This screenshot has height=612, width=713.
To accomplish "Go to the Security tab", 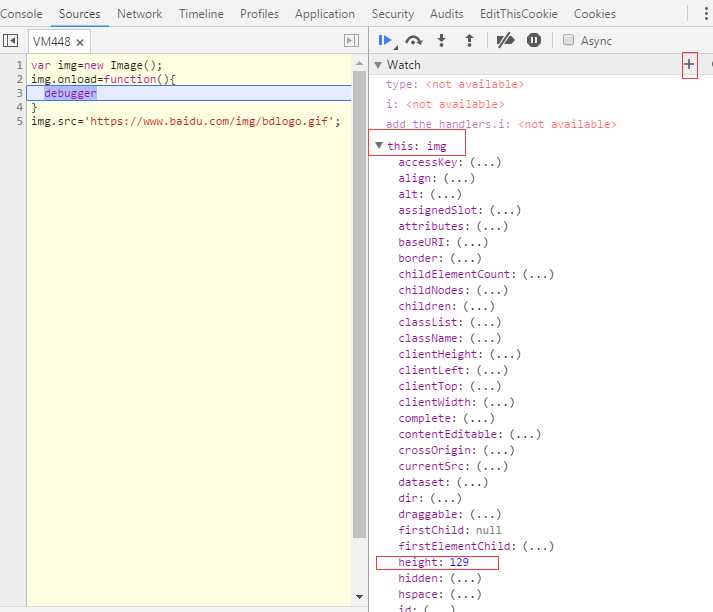I will 392,14.
